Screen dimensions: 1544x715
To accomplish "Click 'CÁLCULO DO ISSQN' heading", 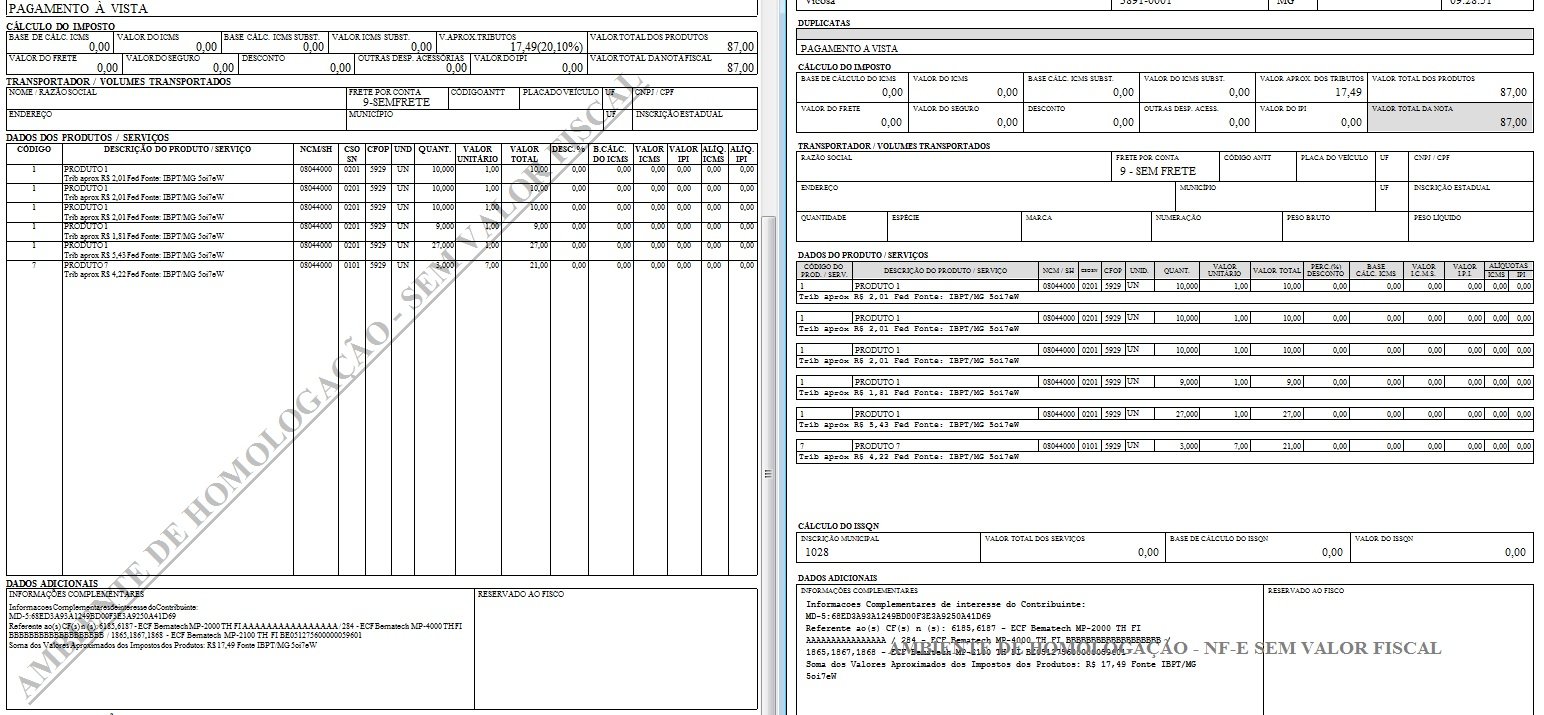I will (x=838, y=525).
